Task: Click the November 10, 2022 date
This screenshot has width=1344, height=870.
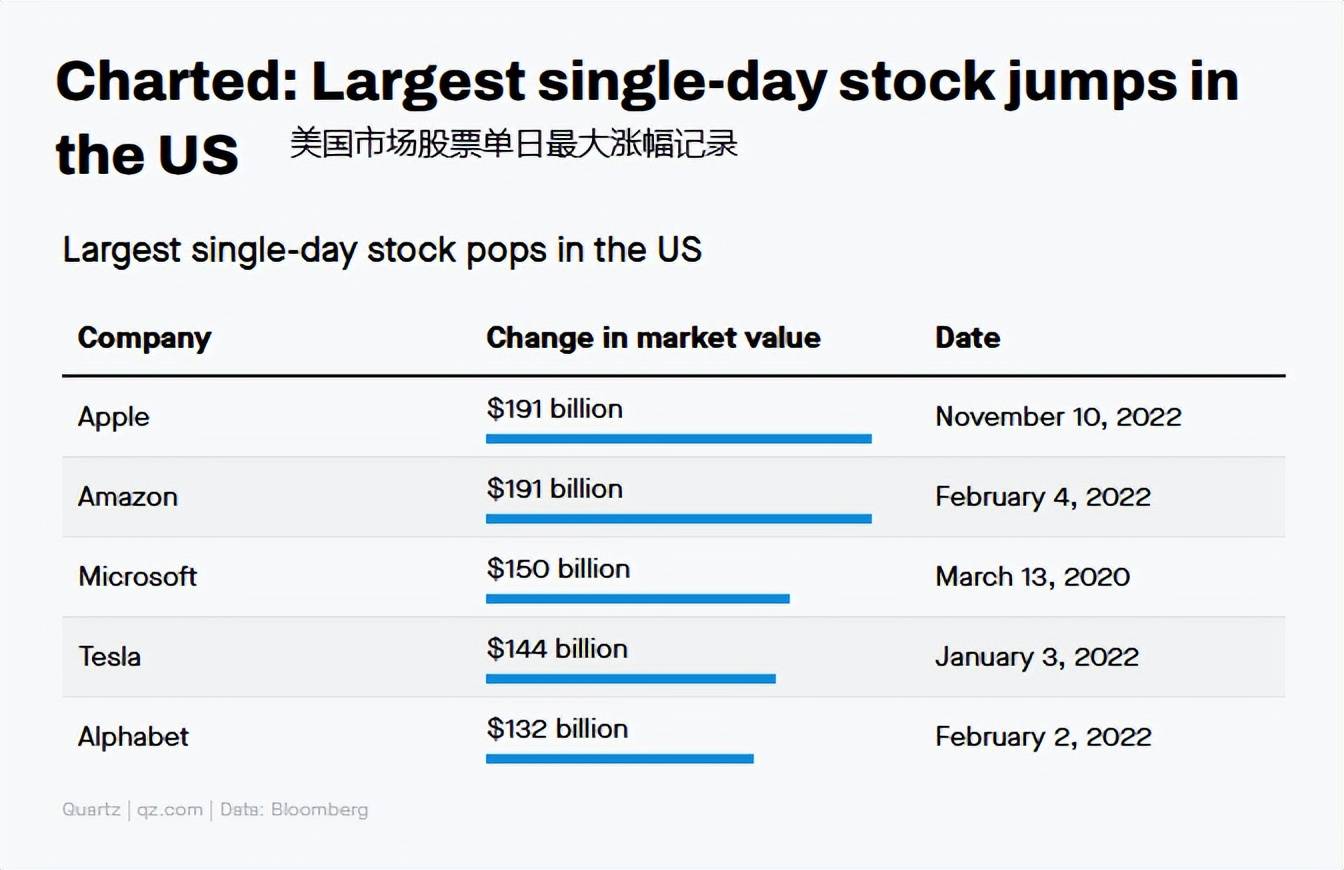Action: click(1058, 417)
